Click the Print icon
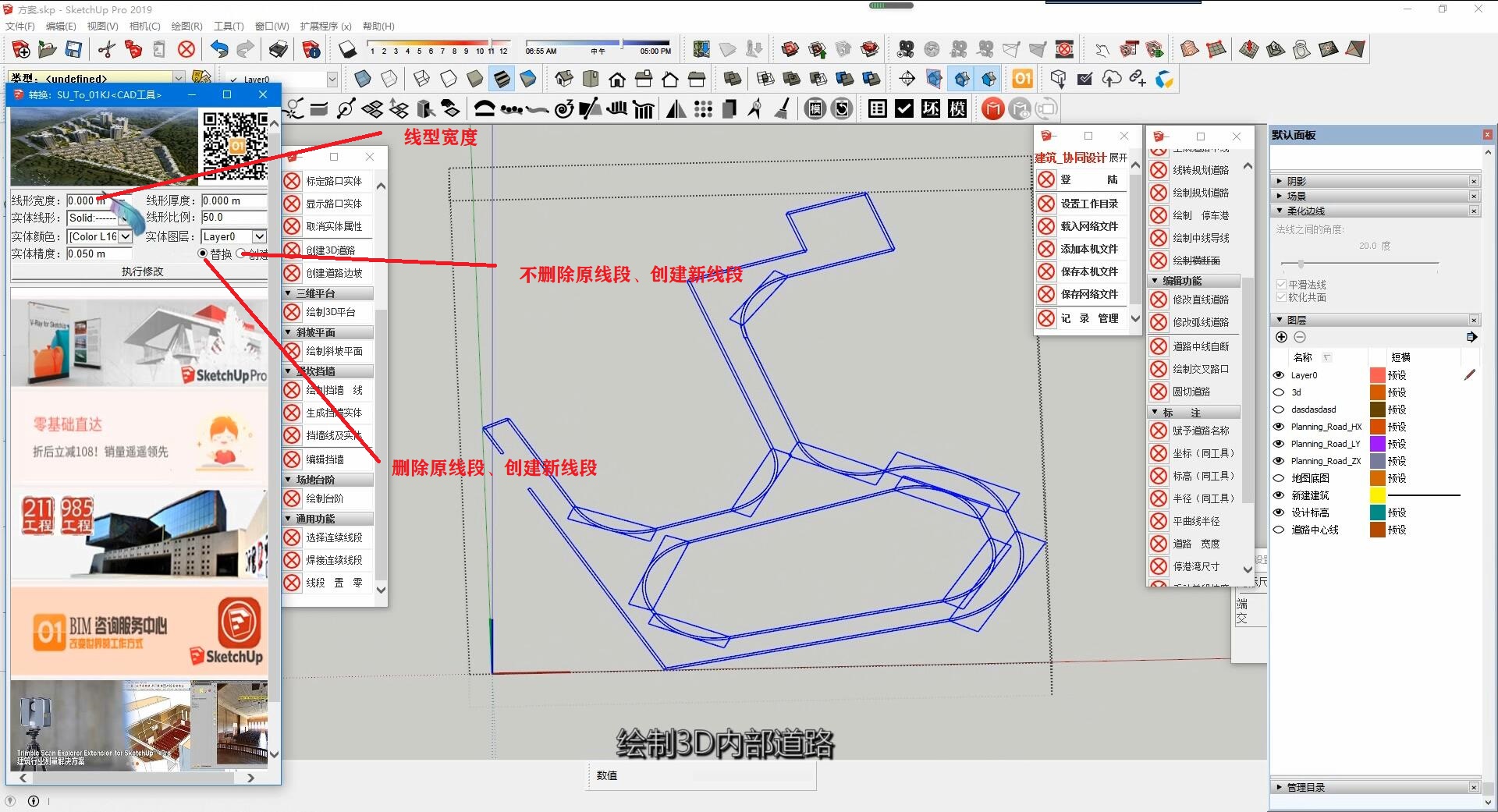The image size is (1498, 812). coord(279,50)
